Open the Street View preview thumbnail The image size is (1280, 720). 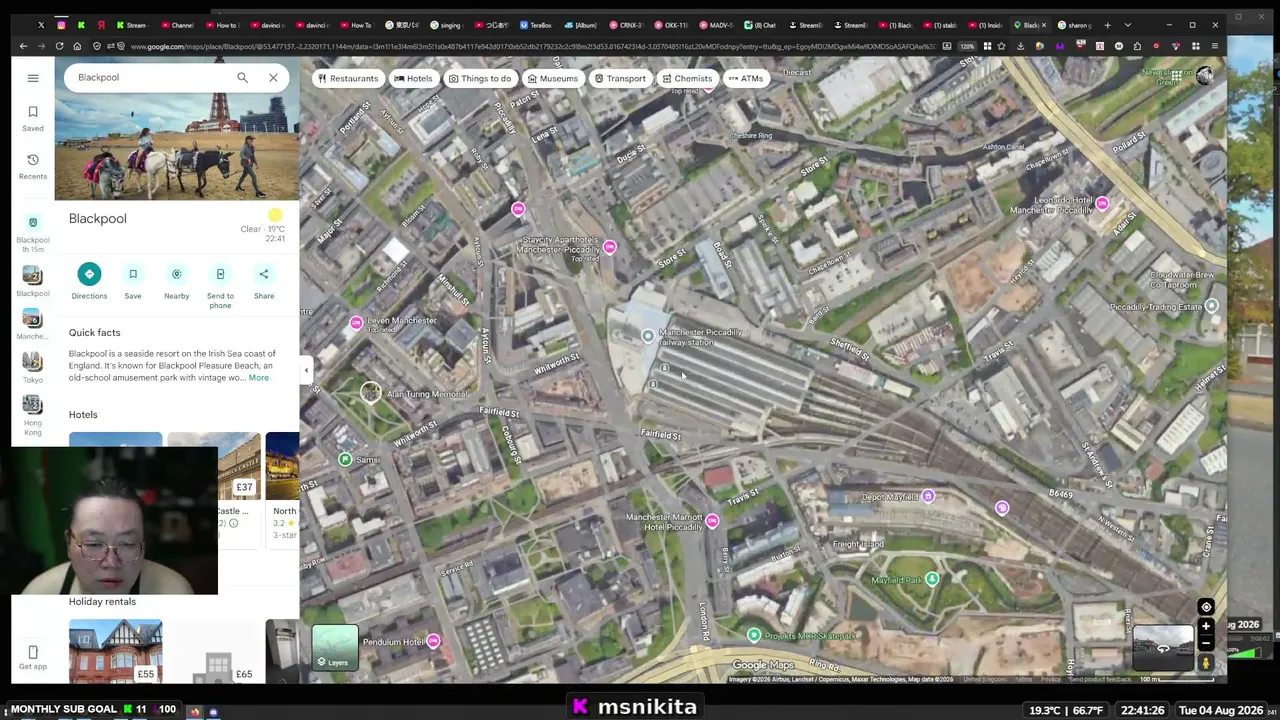click(x=1163, y=648)
